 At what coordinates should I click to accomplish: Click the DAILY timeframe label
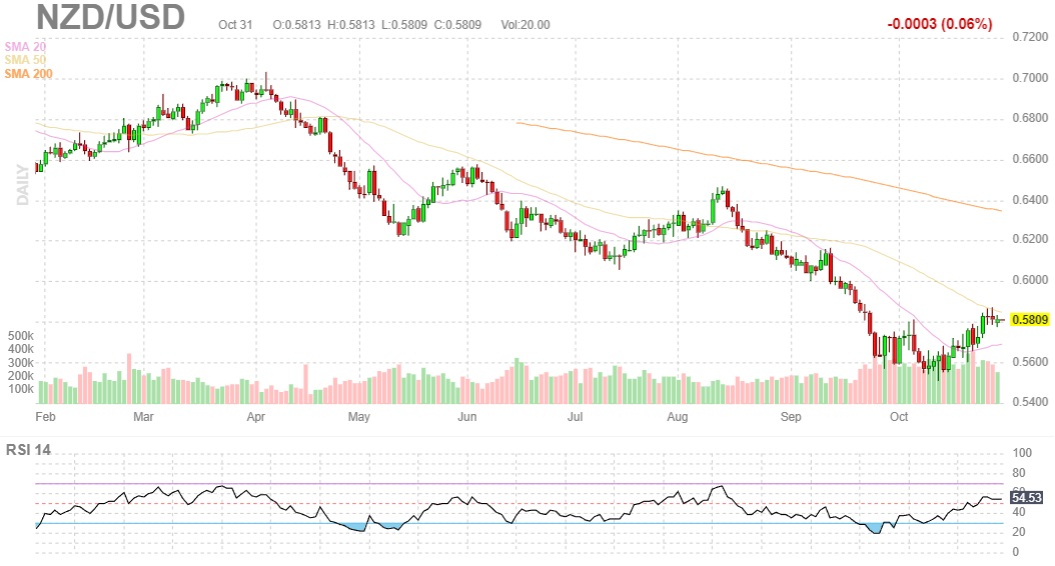pyautogui.click(x=23, y=185)
